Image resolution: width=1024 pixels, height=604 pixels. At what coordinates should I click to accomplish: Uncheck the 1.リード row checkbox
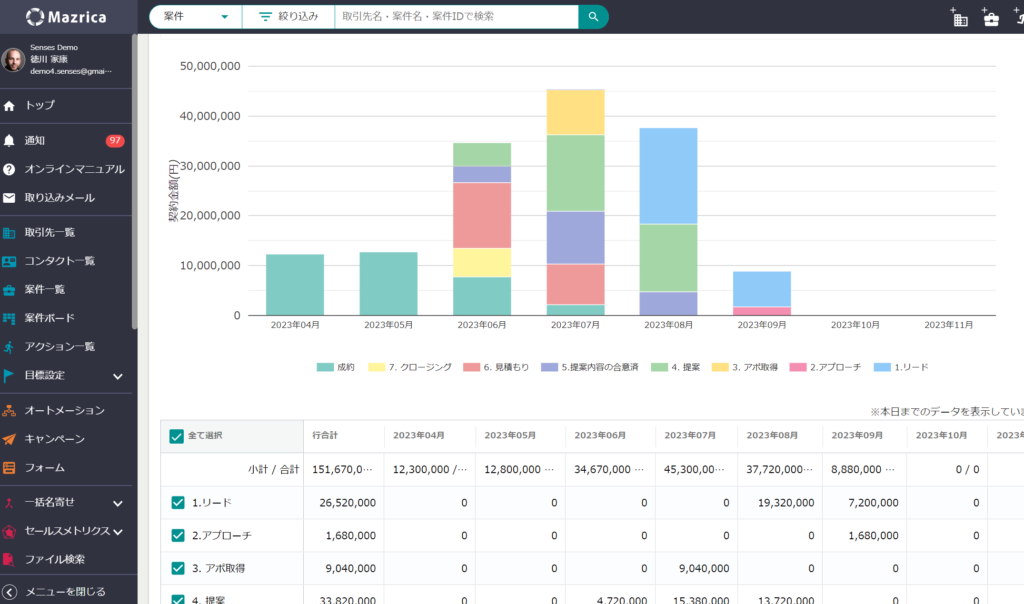pos(178,503)
